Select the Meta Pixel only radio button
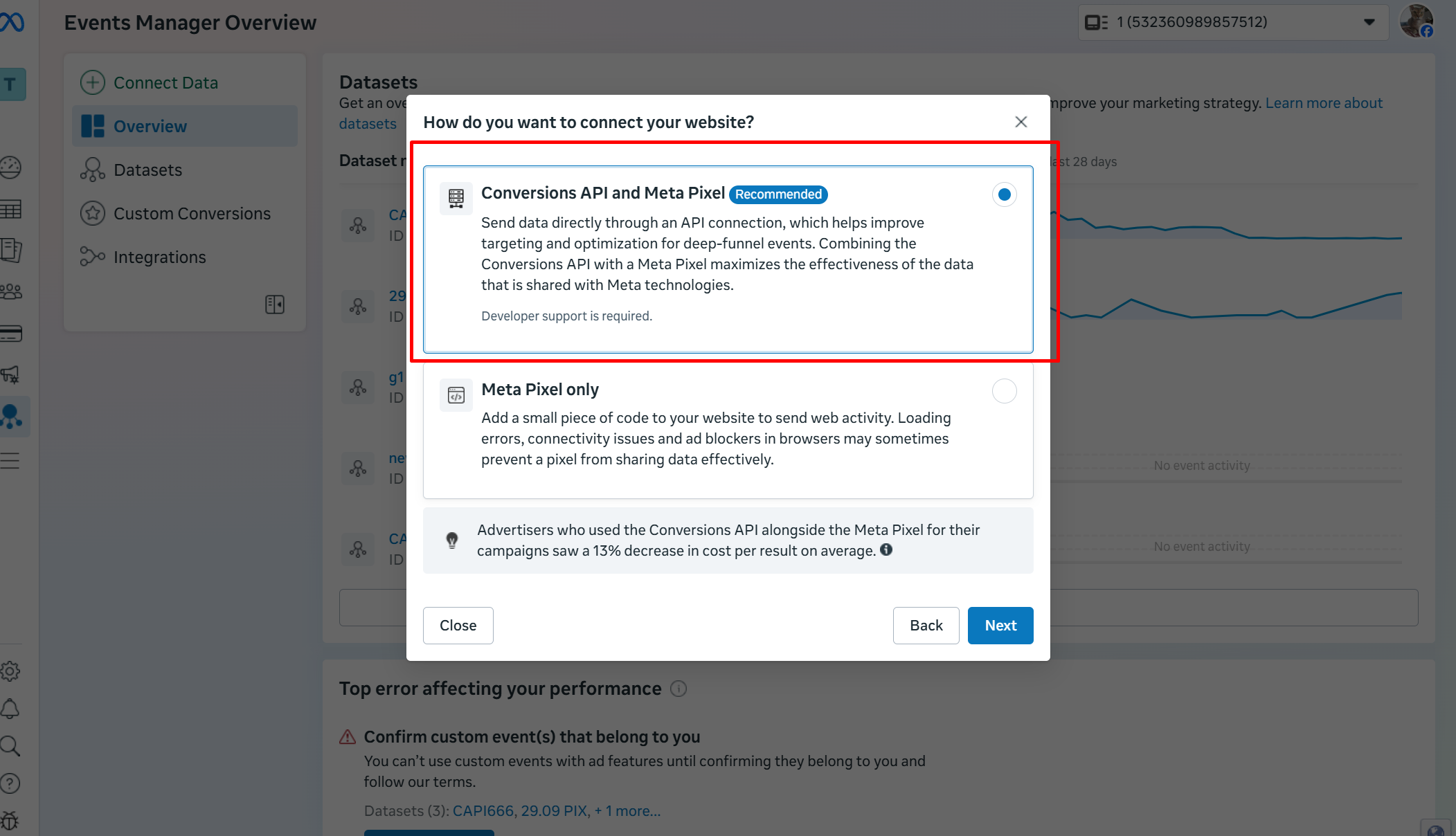This screenshot has height=836, width=1456. tap(1004, 391)
